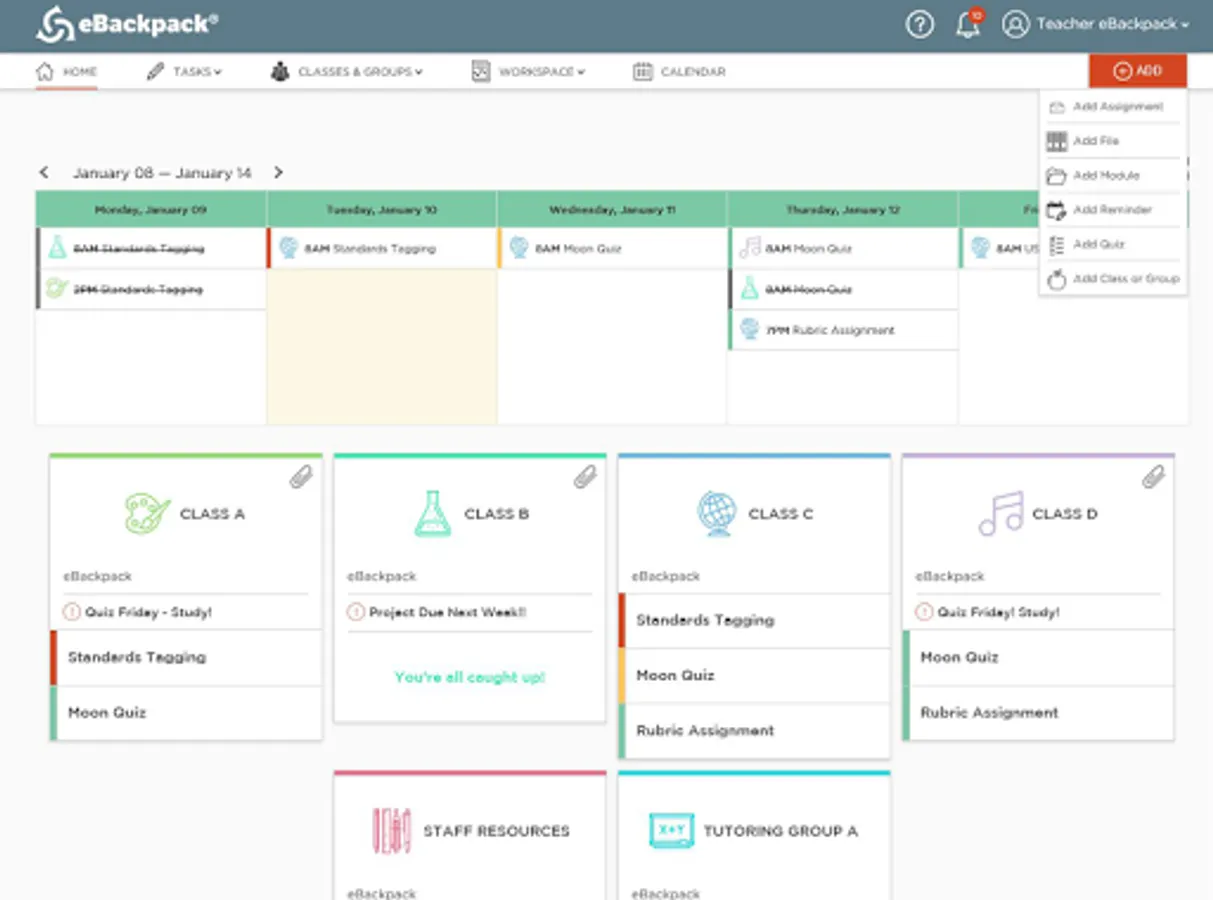Click the alert icon beside Project Due Next Week!!
The width and height of the screenshot is (1213, 900).
[x=356, y=612]
